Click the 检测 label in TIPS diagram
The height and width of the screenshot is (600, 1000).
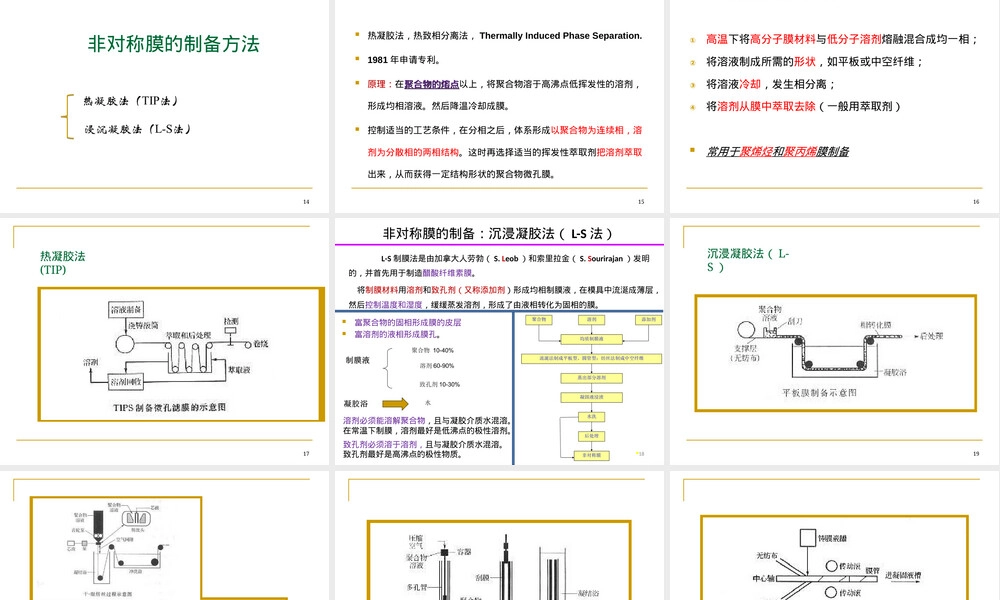pos(231,321)
